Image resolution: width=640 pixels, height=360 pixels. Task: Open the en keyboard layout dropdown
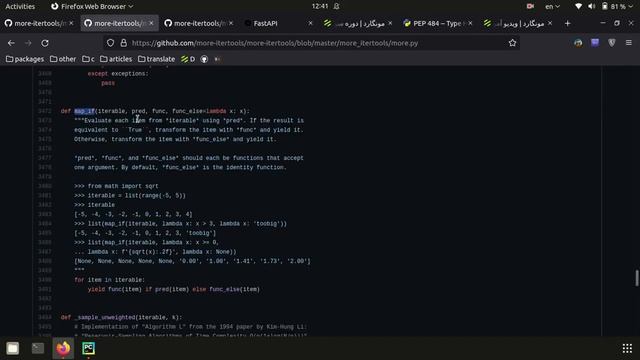tap(552, 6)
